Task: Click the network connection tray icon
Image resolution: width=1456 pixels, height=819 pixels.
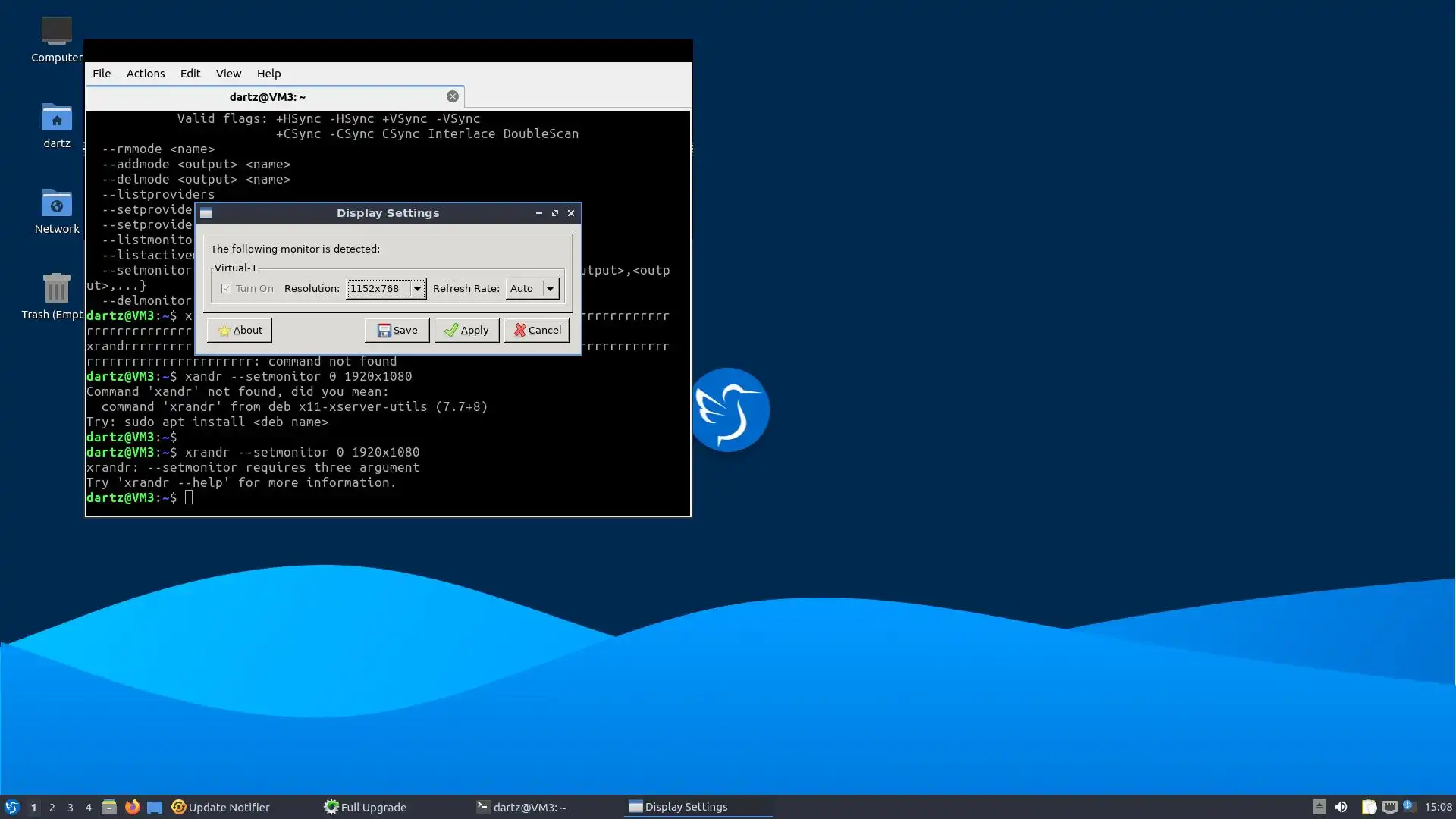Action: click(x=1389, y=807)
